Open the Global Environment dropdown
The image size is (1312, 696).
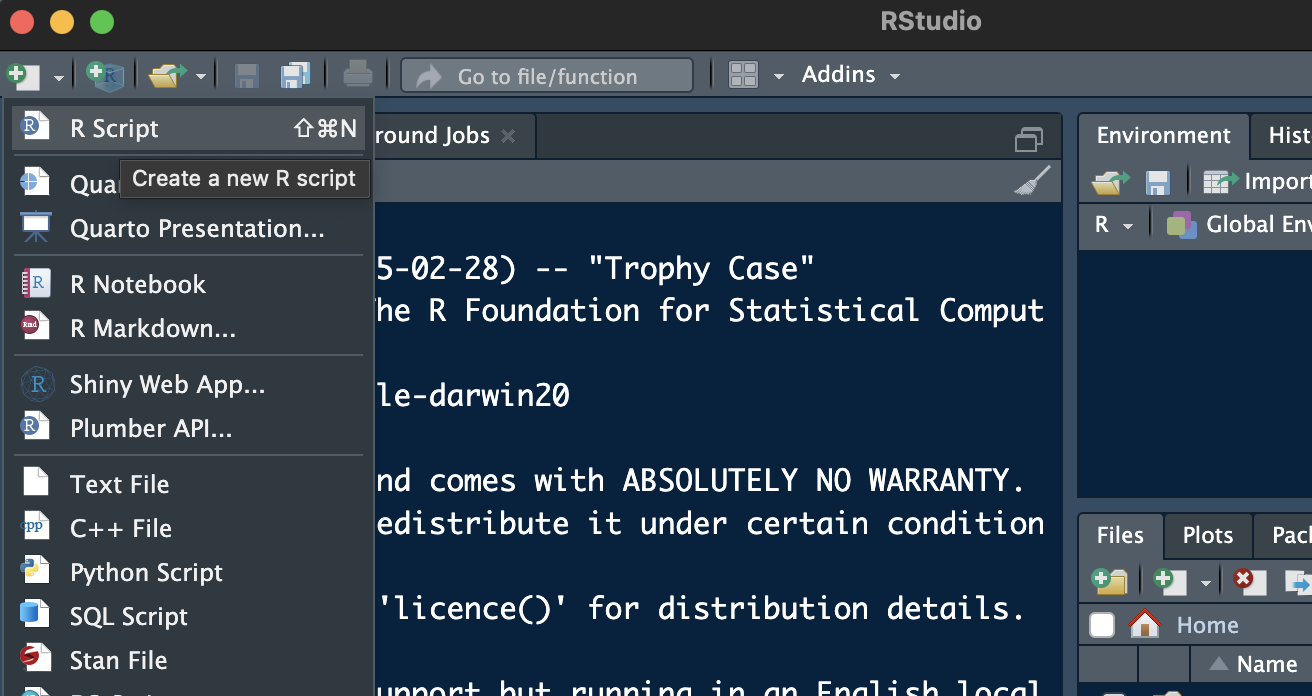point(1238,224)
